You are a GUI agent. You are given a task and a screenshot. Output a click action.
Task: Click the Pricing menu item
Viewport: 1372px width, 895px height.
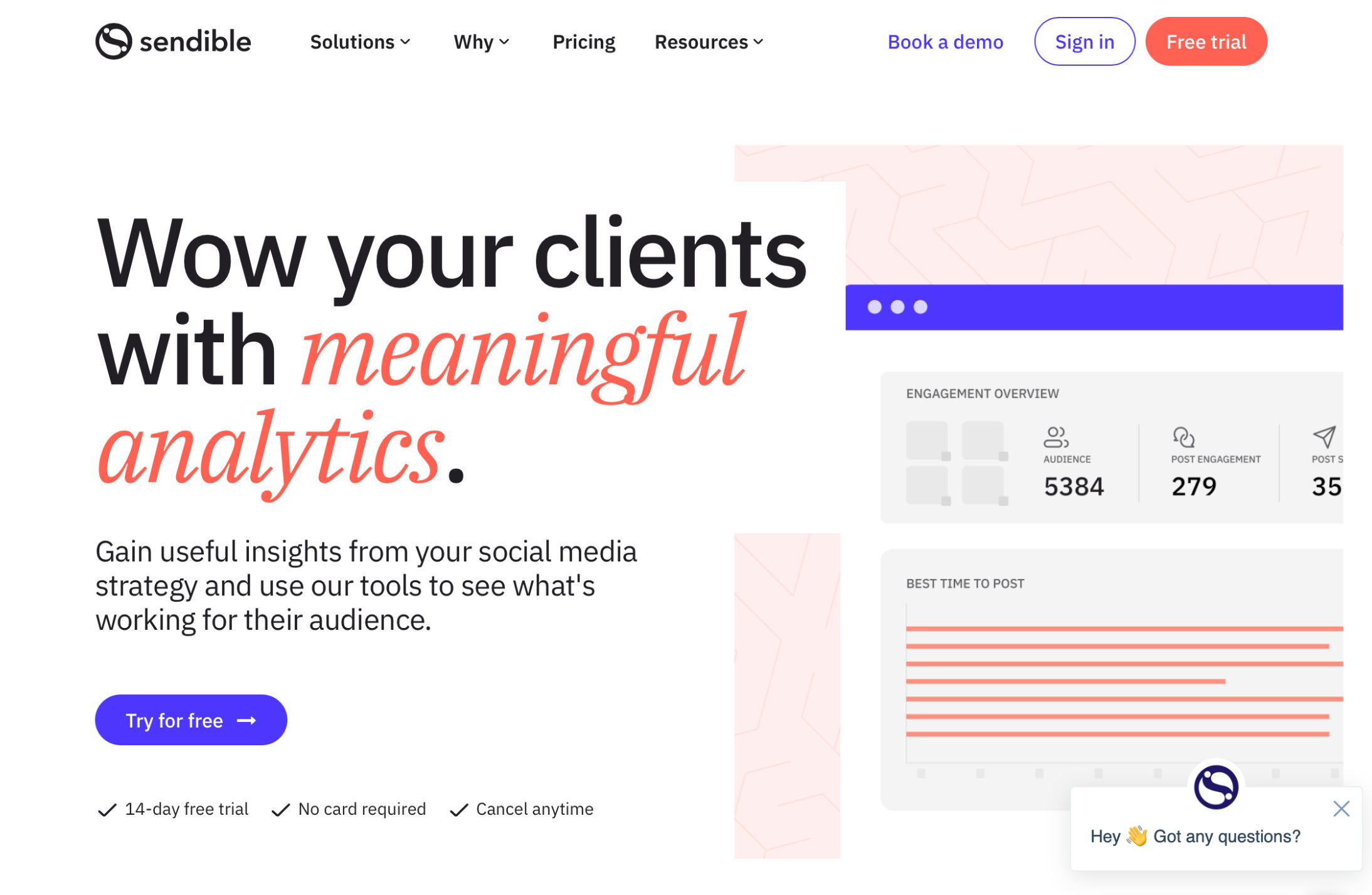(584, 41)
